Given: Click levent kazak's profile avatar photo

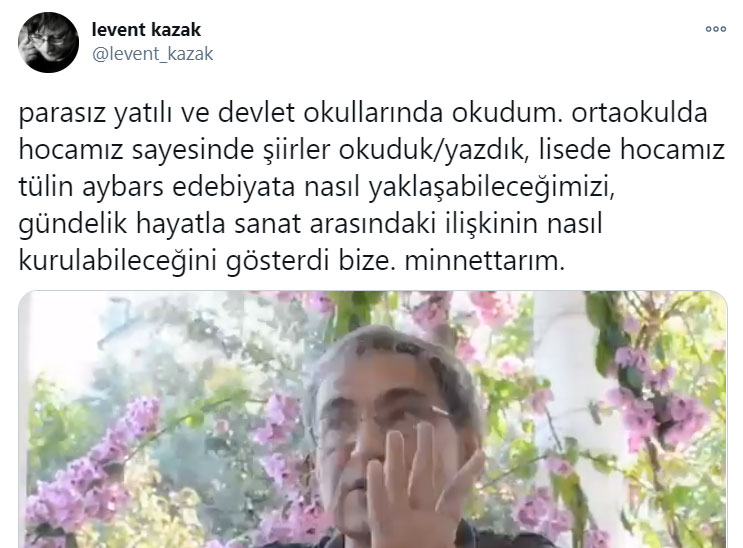Looking at the screenshot, I should coord(48,42).
